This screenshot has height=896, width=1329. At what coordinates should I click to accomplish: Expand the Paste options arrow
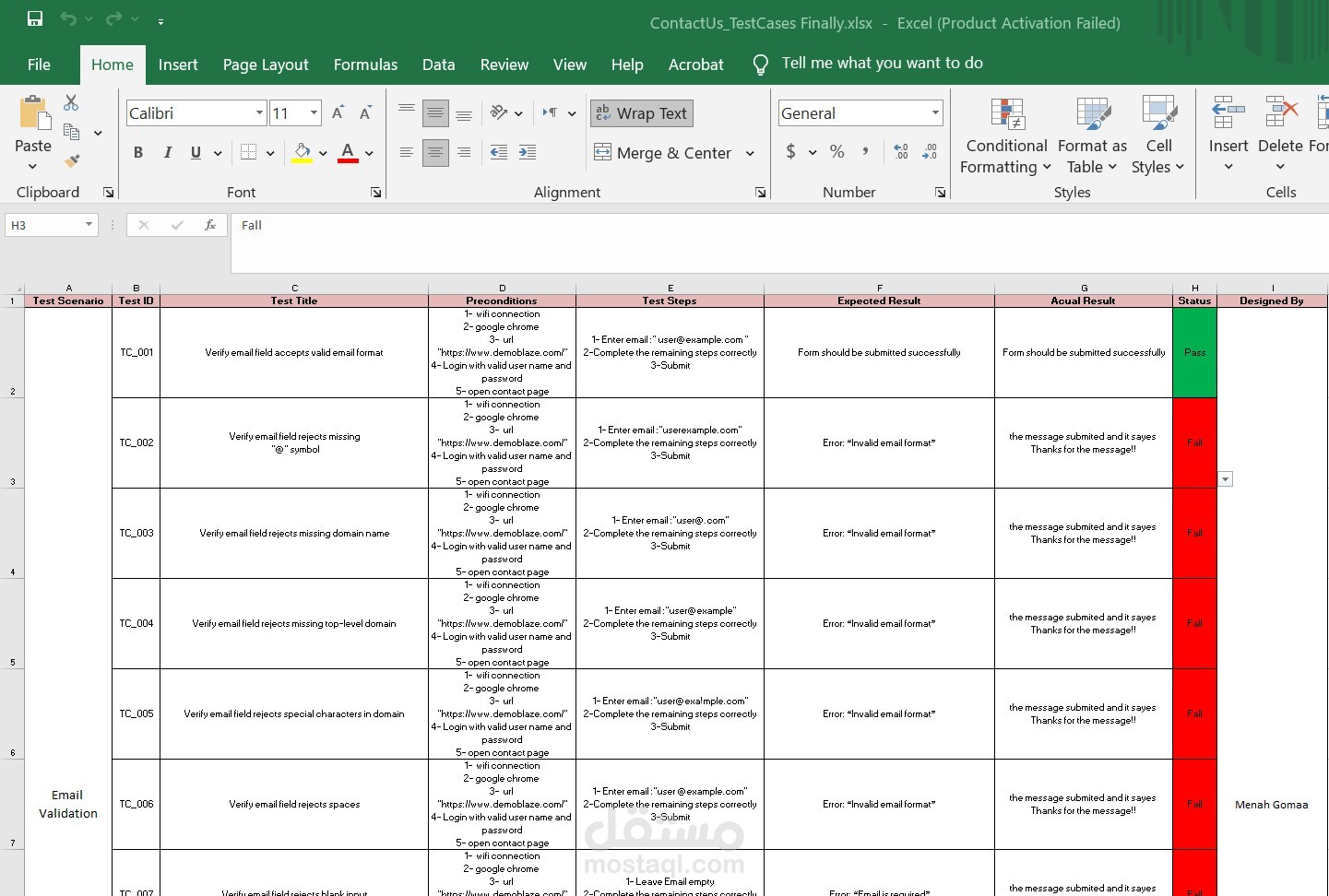coord(33,167)
